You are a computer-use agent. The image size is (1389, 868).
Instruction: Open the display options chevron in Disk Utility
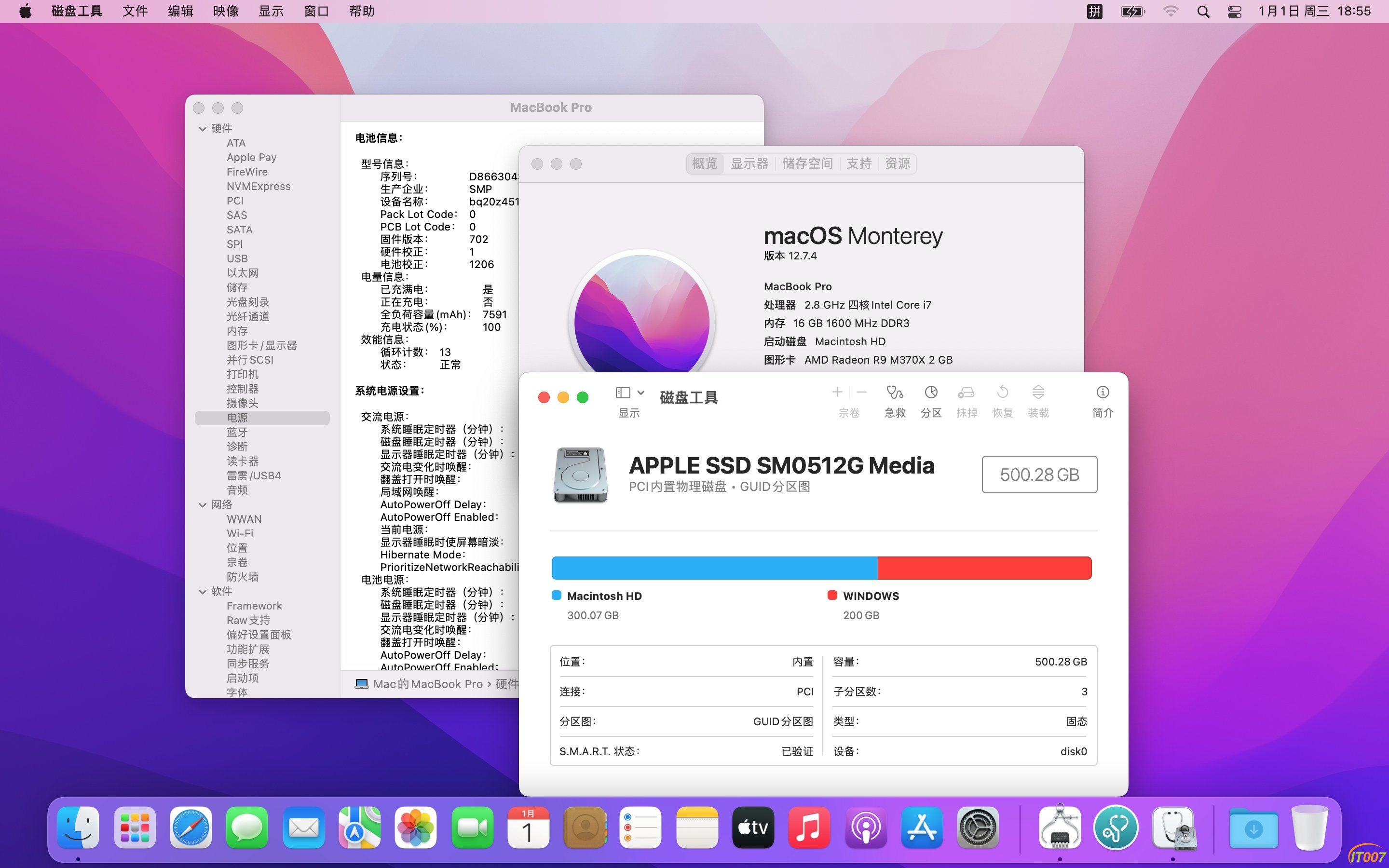point(641,393)
